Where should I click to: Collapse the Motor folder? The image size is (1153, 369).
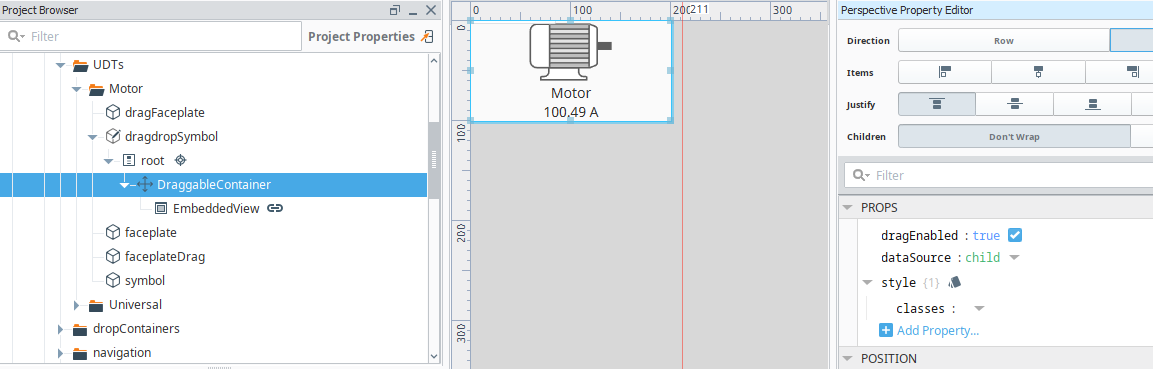(76, 89)
